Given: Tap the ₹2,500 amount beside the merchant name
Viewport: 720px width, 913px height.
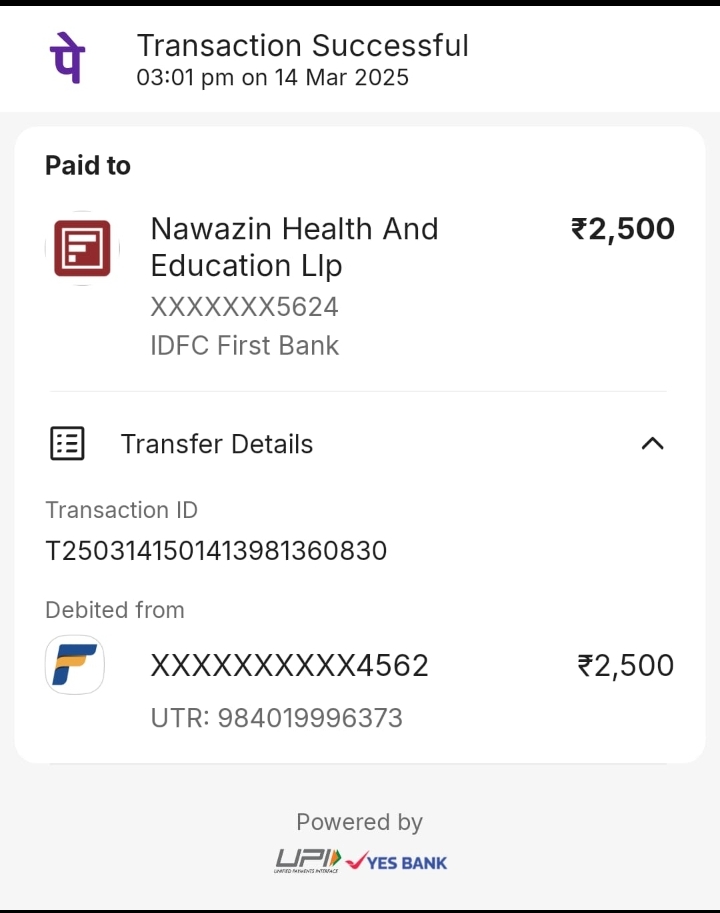Looking at the screenshot, I should [622, 229].
